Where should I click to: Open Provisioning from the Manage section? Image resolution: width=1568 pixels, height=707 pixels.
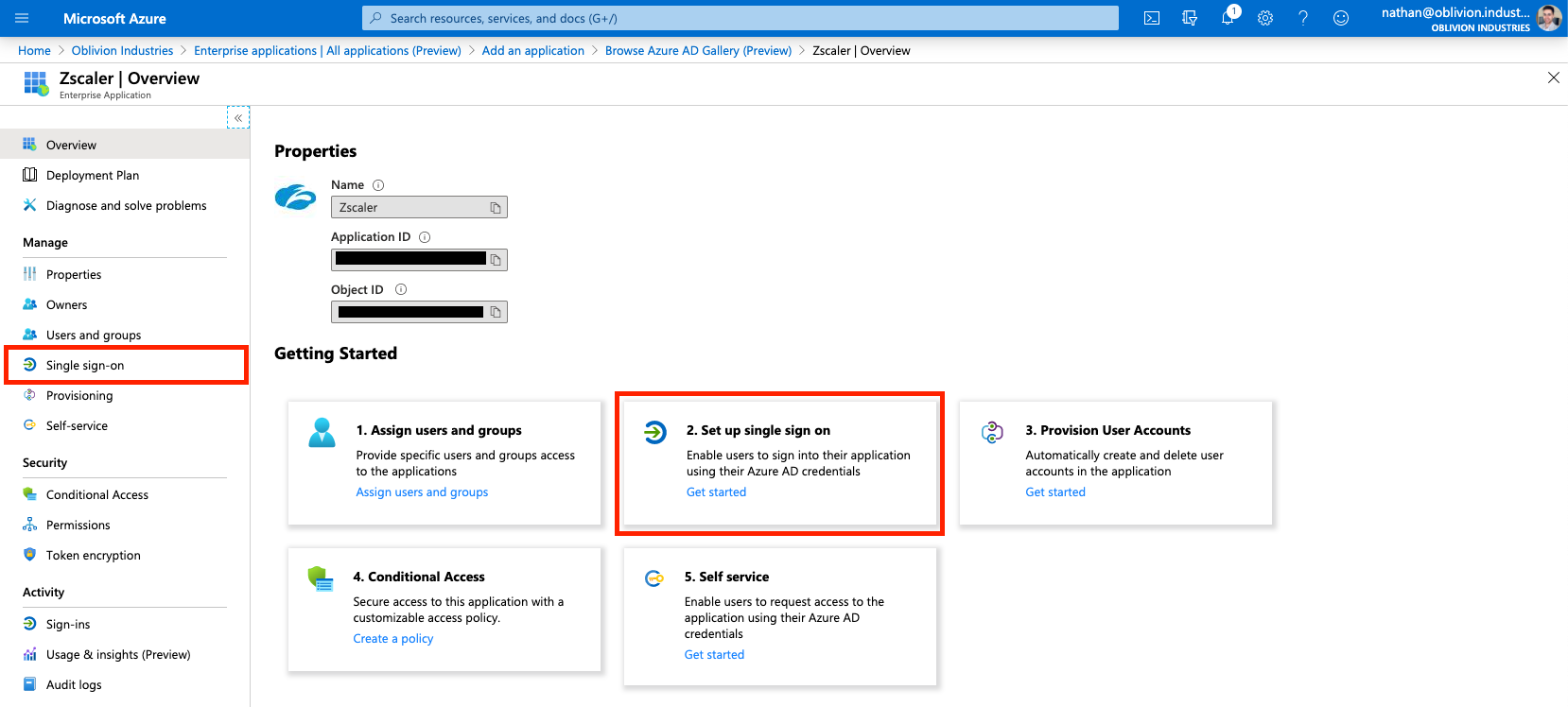[x=79, y=396]
